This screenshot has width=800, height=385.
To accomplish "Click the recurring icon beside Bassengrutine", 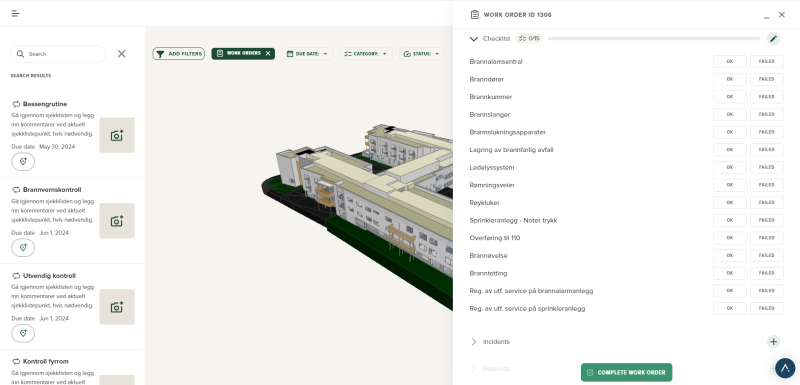I will 16,104.
